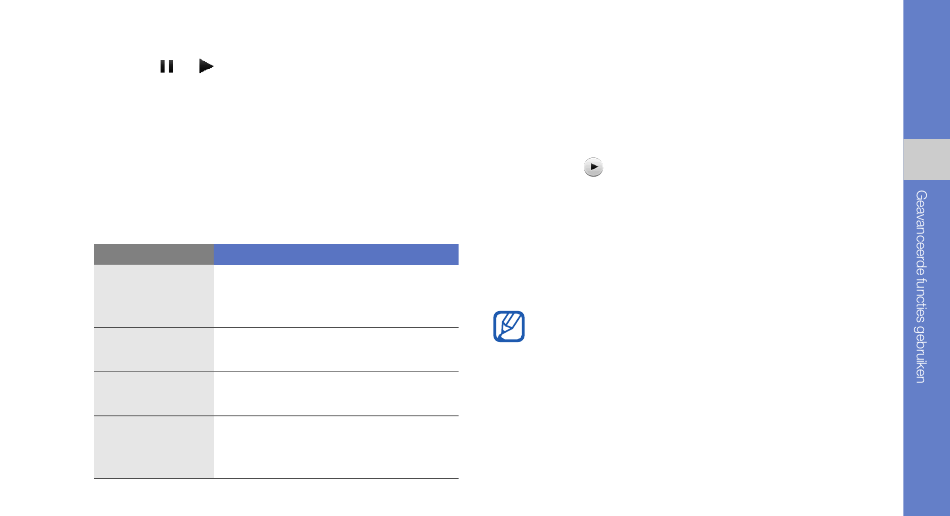Image resolution: width=950 pixels, height=516 pixels.
Task: Click the last light-gray table row cell
Action: [x=154, y=447]
